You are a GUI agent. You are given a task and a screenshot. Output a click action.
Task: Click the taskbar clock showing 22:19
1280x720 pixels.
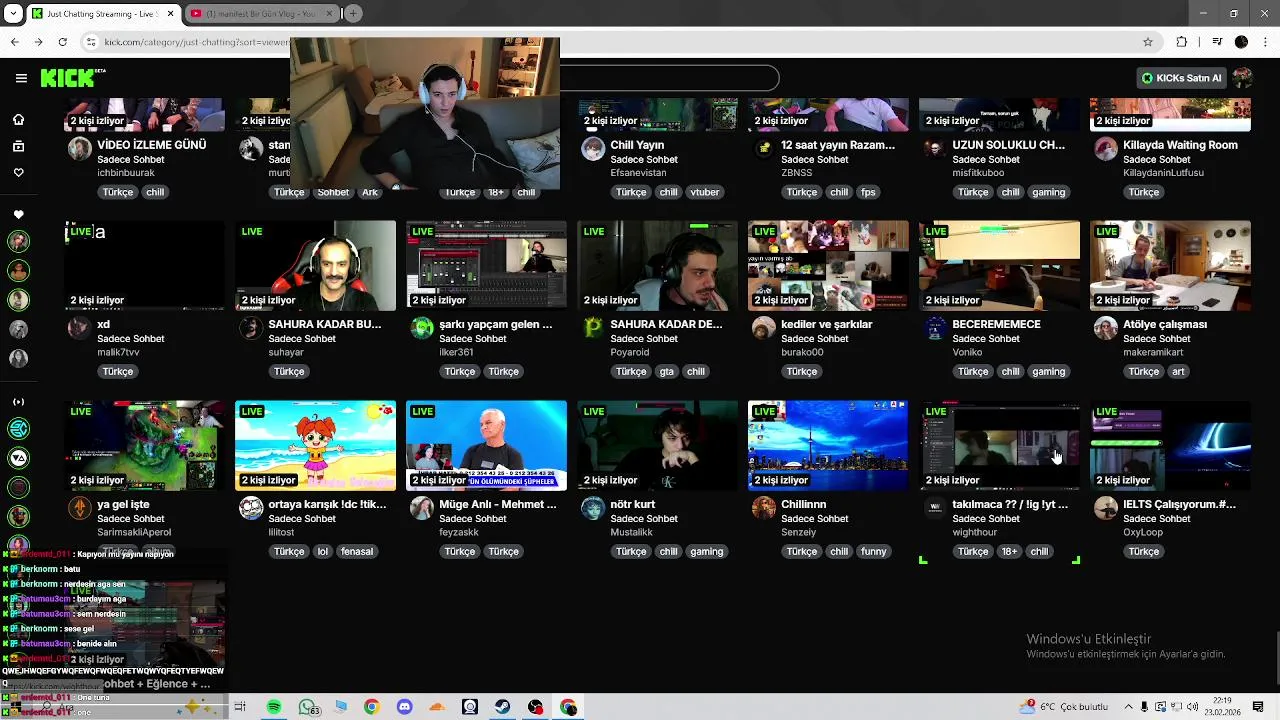[x=1222, y=707]
